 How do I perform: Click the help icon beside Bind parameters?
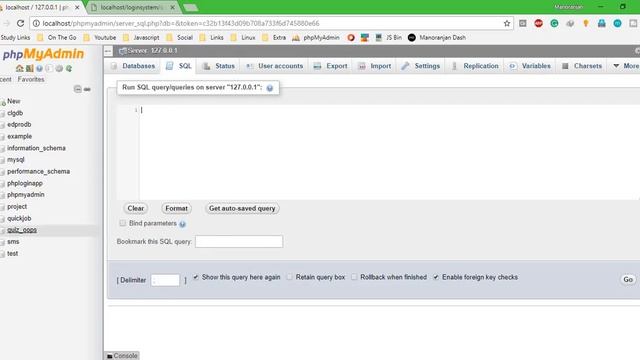[x=182, y=224]
